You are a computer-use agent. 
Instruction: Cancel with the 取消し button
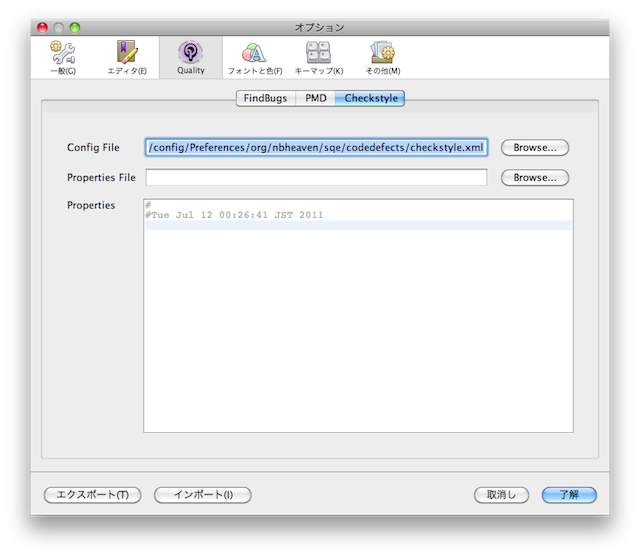point(501,495)
